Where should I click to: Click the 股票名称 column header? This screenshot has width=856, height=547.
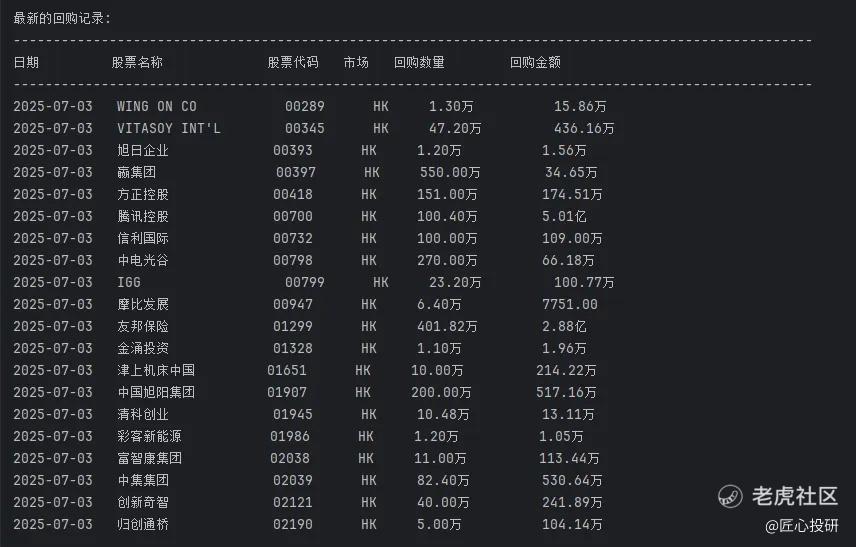[x=137, y=62]
